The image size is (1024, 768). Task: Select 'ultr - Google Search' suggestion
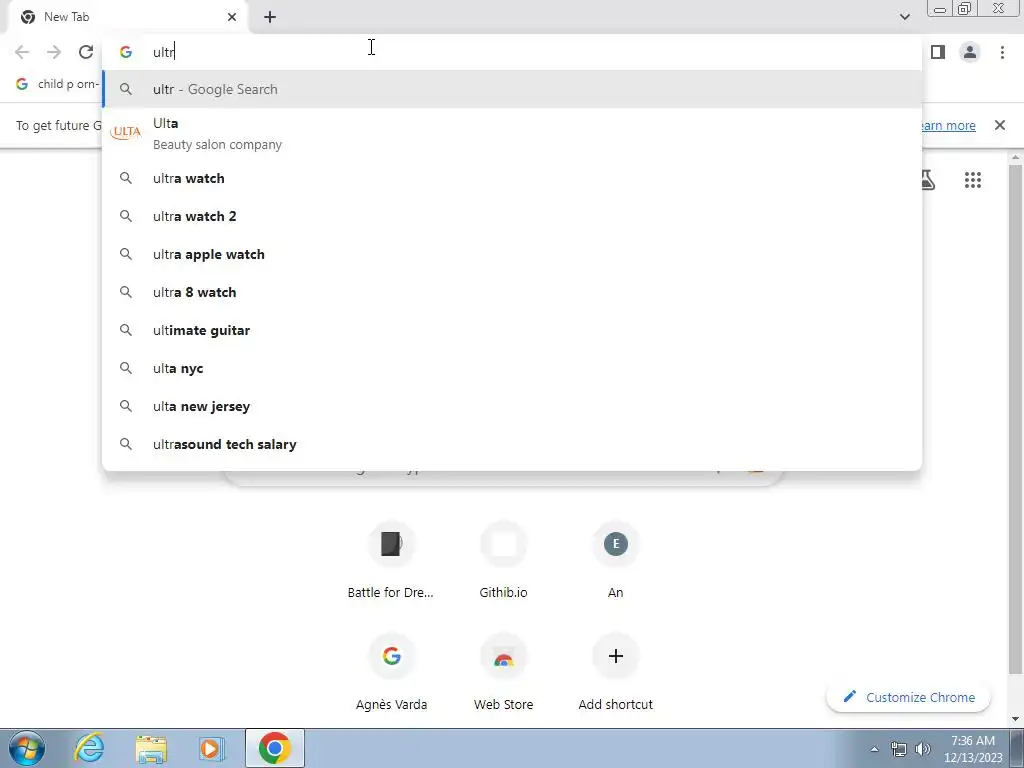(x=512, y=89)
